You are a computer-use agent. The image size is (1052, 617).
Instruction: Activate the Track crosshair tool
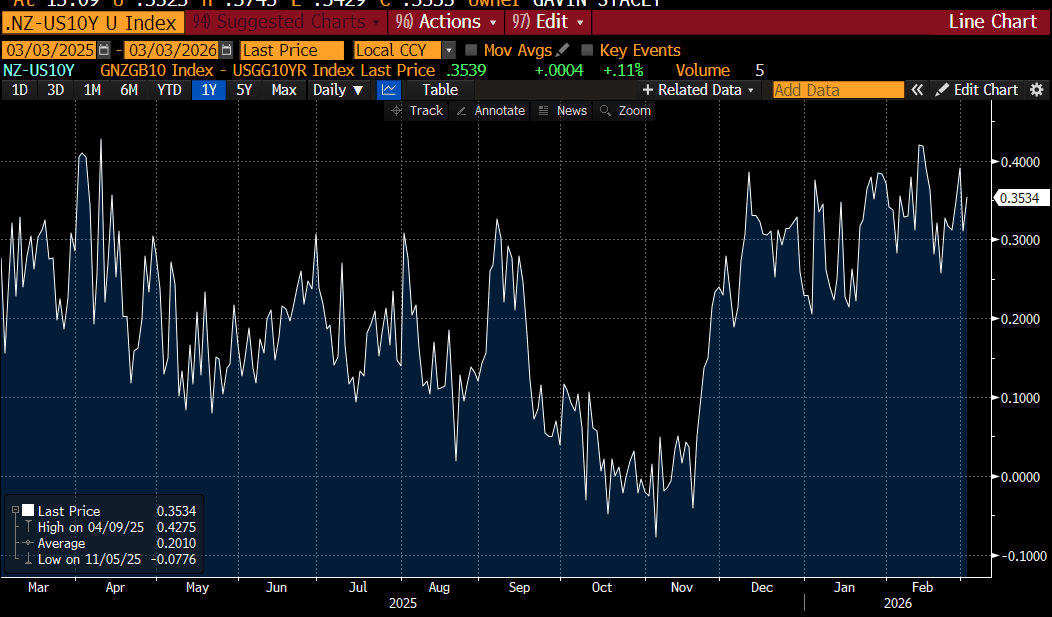click(x=417, y=111)
